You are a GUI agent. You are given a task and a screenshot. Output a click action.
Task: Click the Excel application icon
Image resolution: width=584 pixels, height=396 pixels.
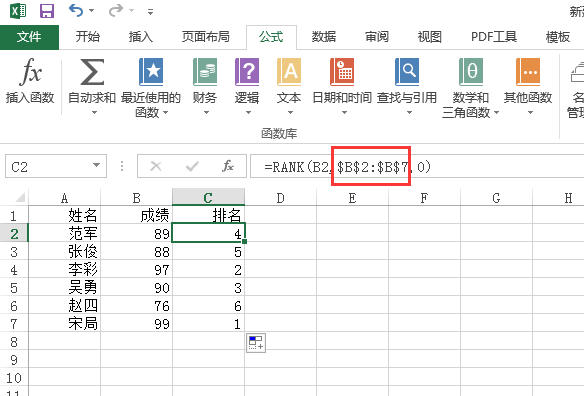(18, 11)
